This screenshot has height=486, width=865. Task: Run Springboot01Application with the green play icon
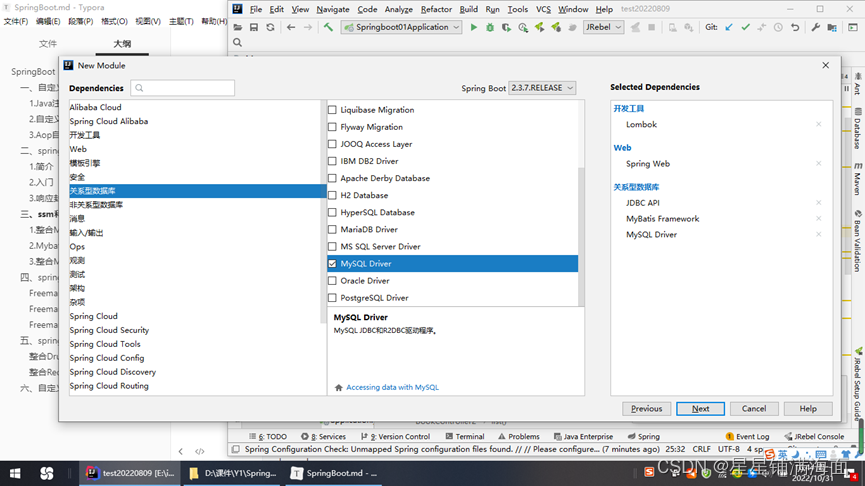coord(473,27)
